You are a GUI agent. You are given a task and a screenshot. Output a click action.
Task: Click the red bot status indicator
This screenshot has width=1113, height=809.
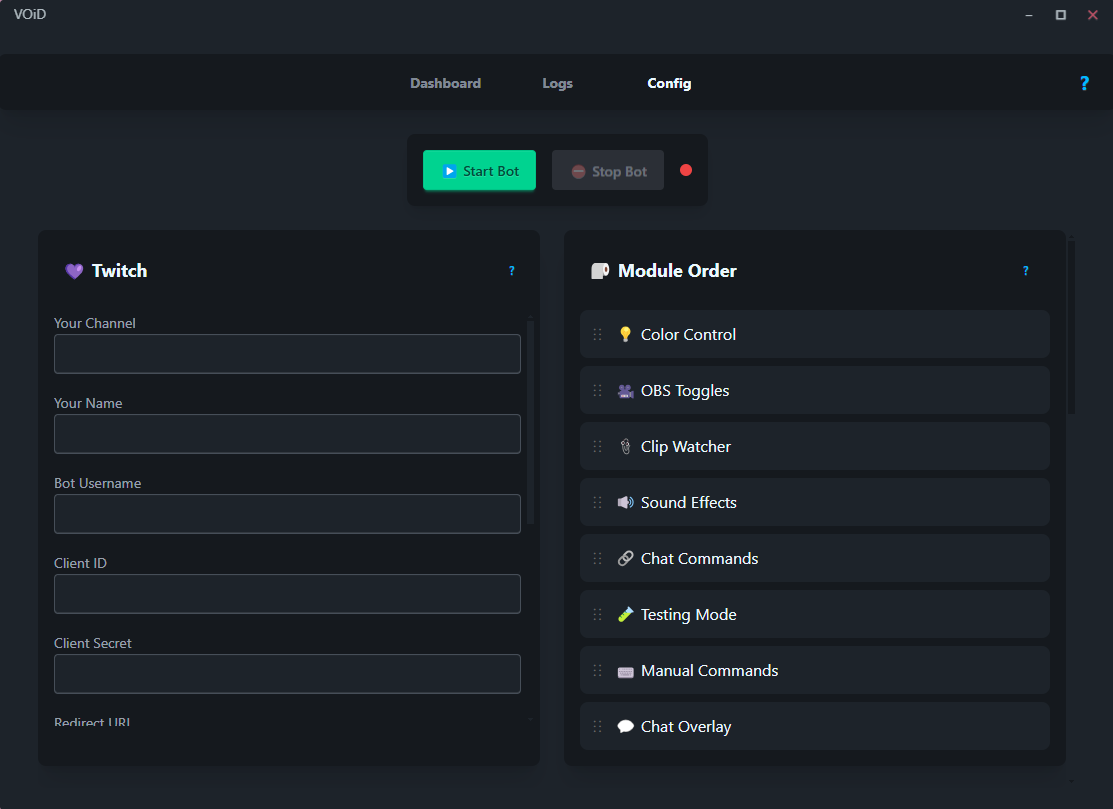[686, 170]
